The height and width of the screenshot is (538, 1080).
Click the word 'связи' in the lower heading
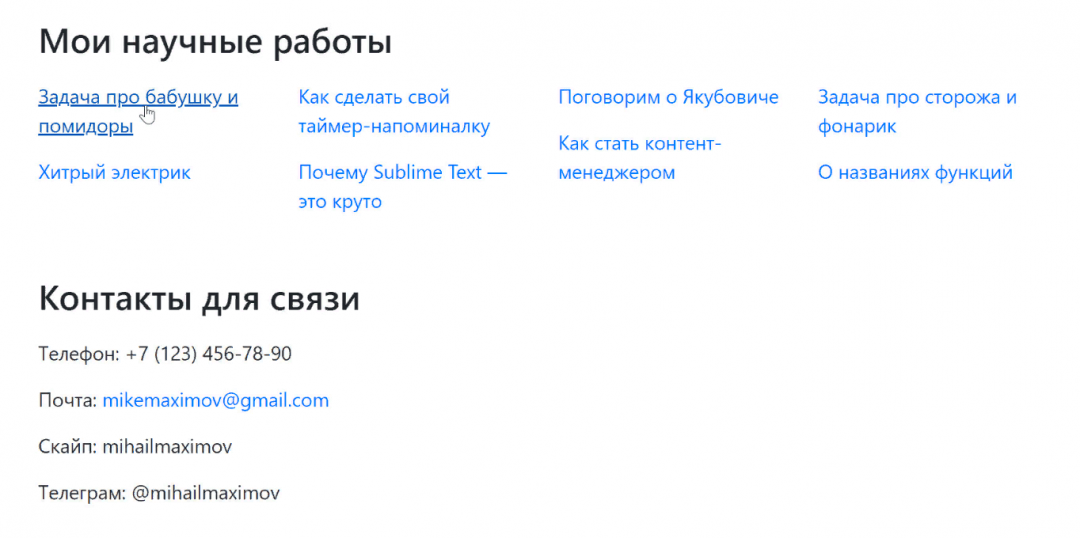pyautogui.click(x=315, y=299)
